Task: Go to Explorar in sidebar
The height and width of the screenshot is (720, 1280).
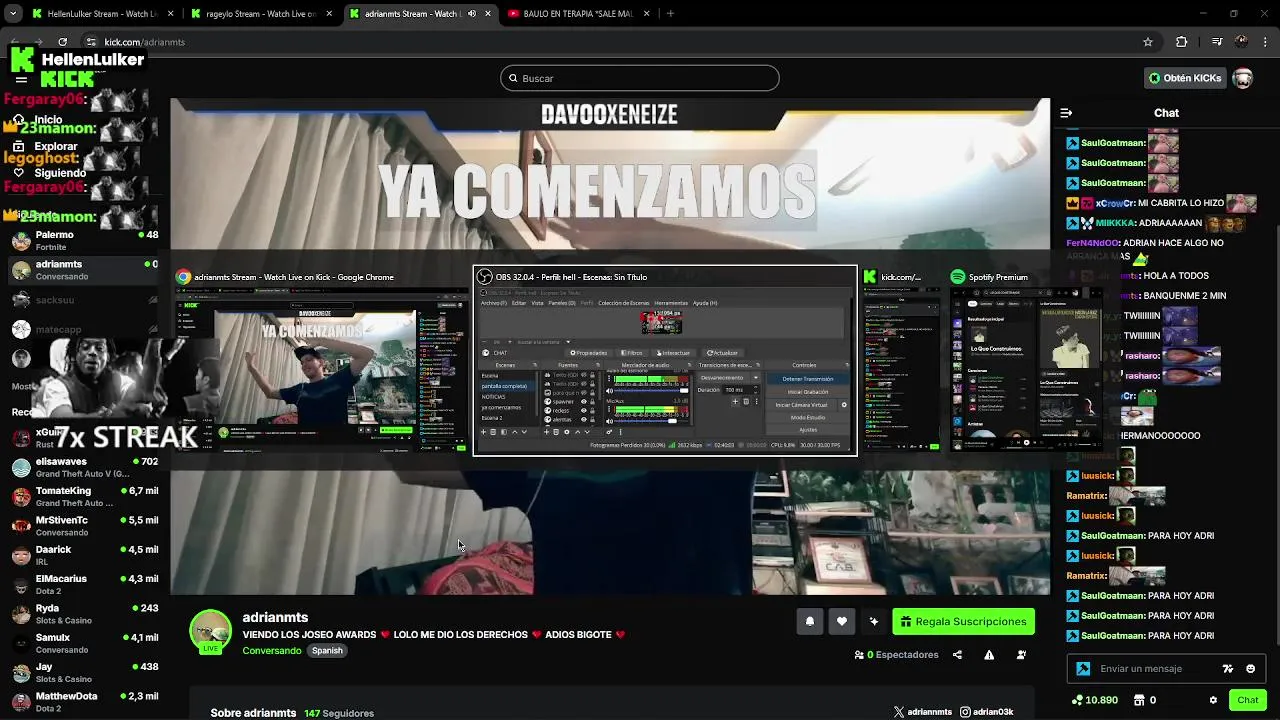Action: pyautogui.click(x=56, y=146)
